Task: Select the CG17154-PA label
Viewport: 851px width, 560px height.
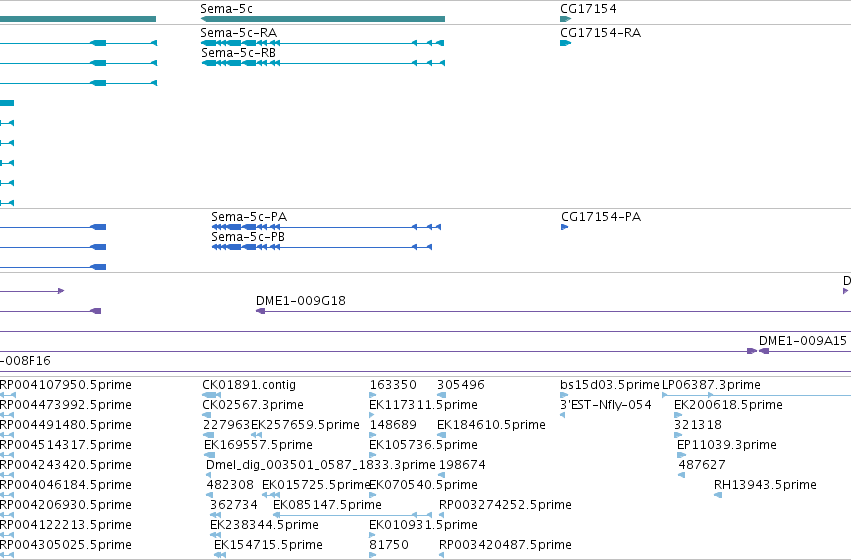Action: (x=601, y=217)
